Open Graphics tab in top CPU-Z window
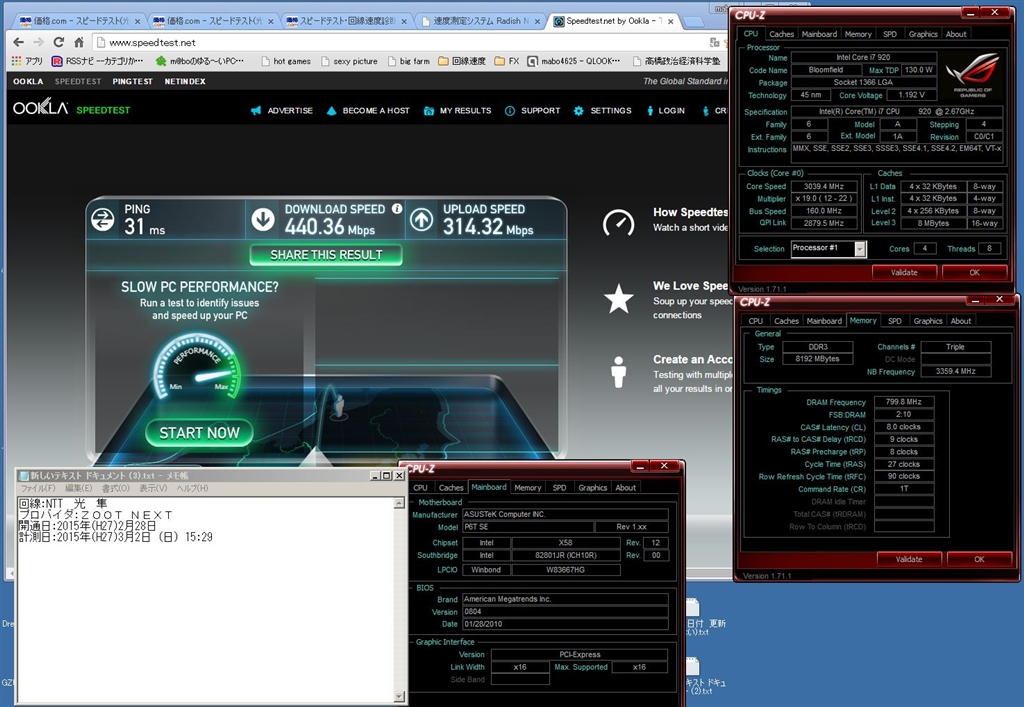 pos(923,34)
